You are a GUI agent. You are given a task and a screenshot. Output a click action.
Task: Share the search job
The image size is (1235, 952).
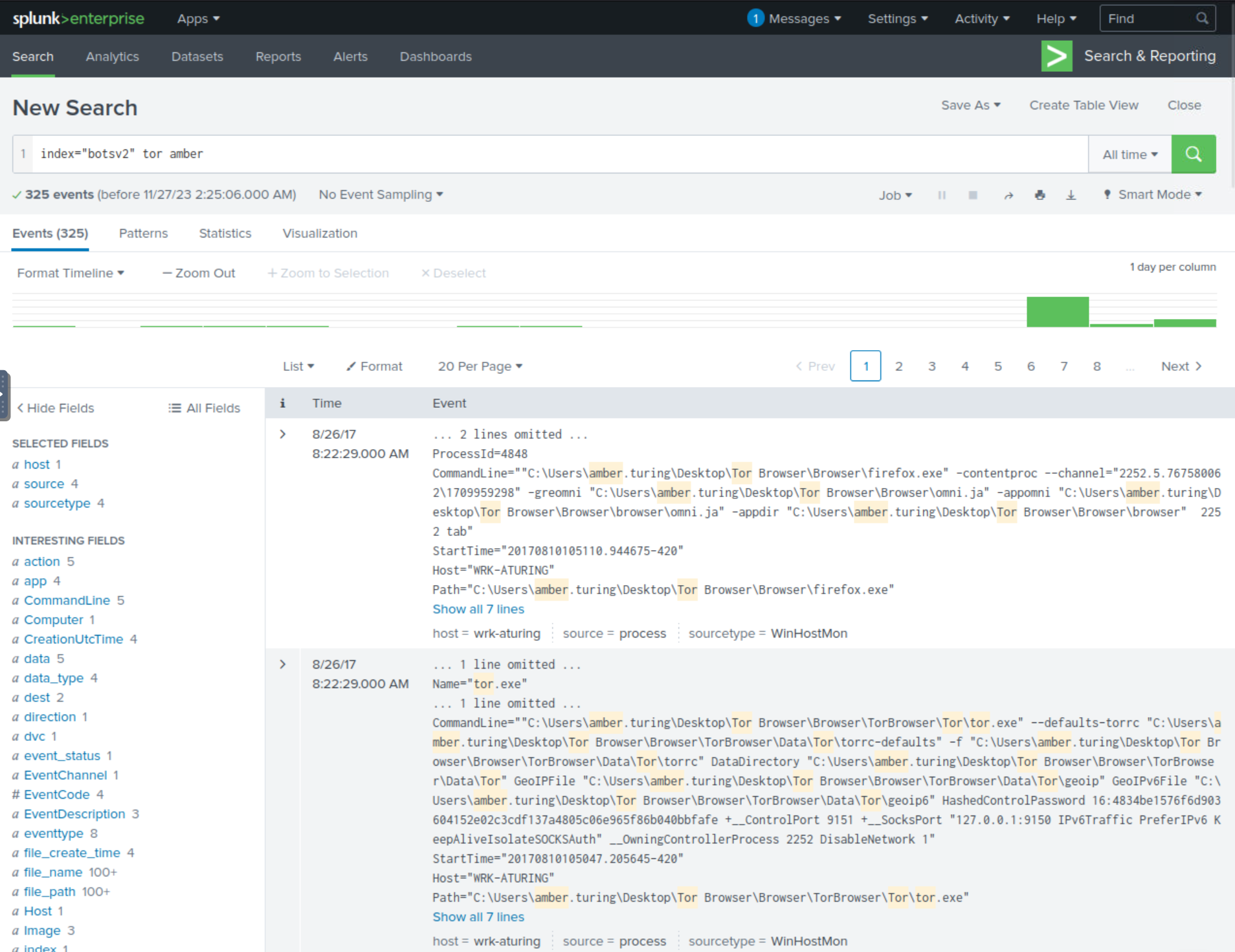pos(1008,195)
